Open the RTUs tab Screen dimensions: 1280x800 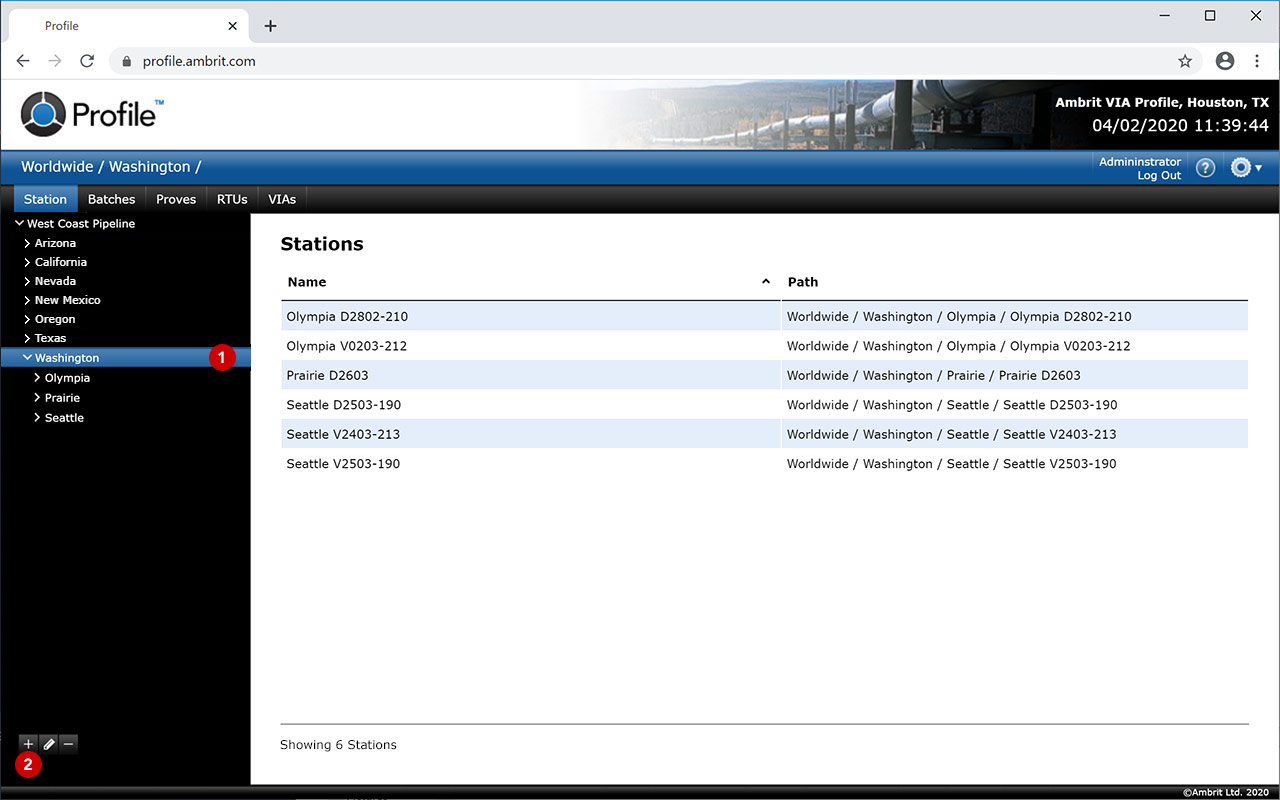[x=232, y=199]
